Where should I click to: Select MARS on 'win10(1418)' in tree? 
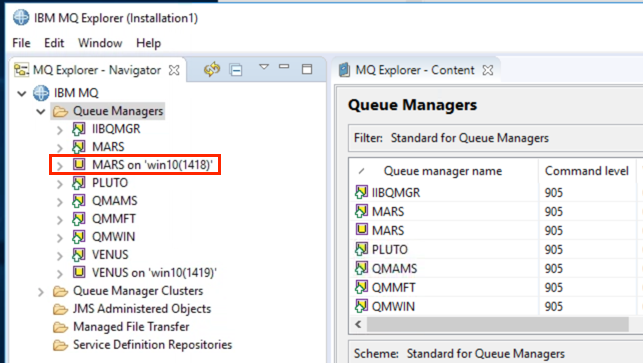(152, 165)
